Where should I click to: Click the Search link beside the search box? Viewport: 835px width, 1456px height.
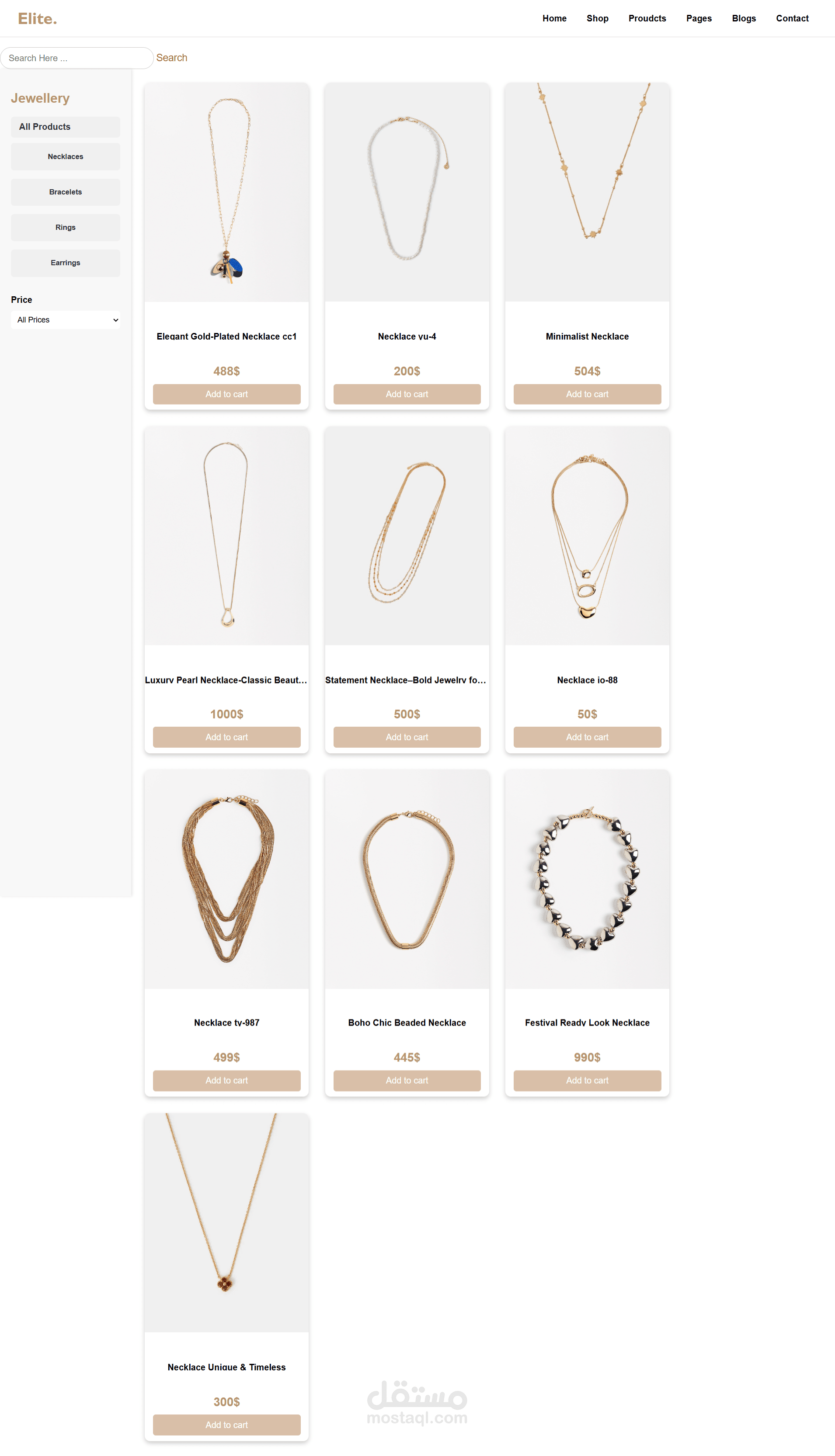tap(171, 58)
